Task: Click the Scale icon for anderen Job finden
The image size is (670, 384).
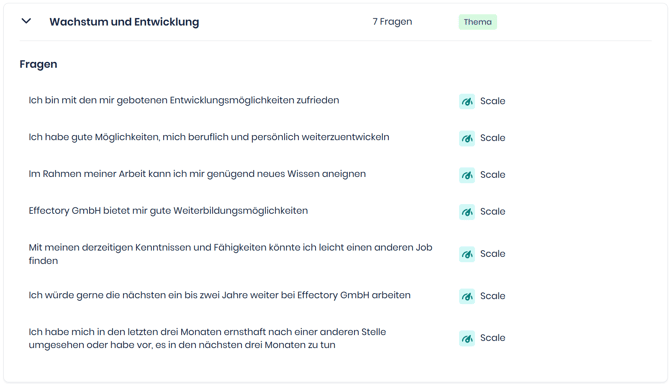Action: pyautogui.click(x=467, y=254)
